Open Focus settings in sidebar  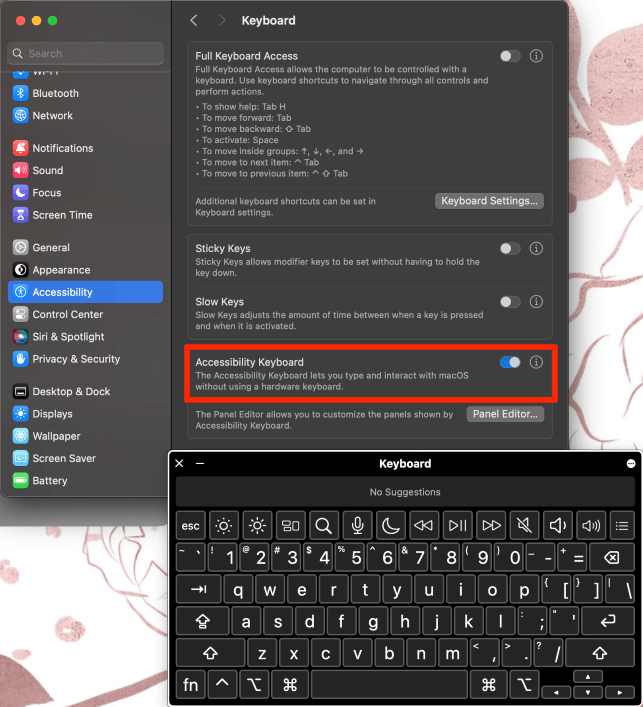point(86,193)
